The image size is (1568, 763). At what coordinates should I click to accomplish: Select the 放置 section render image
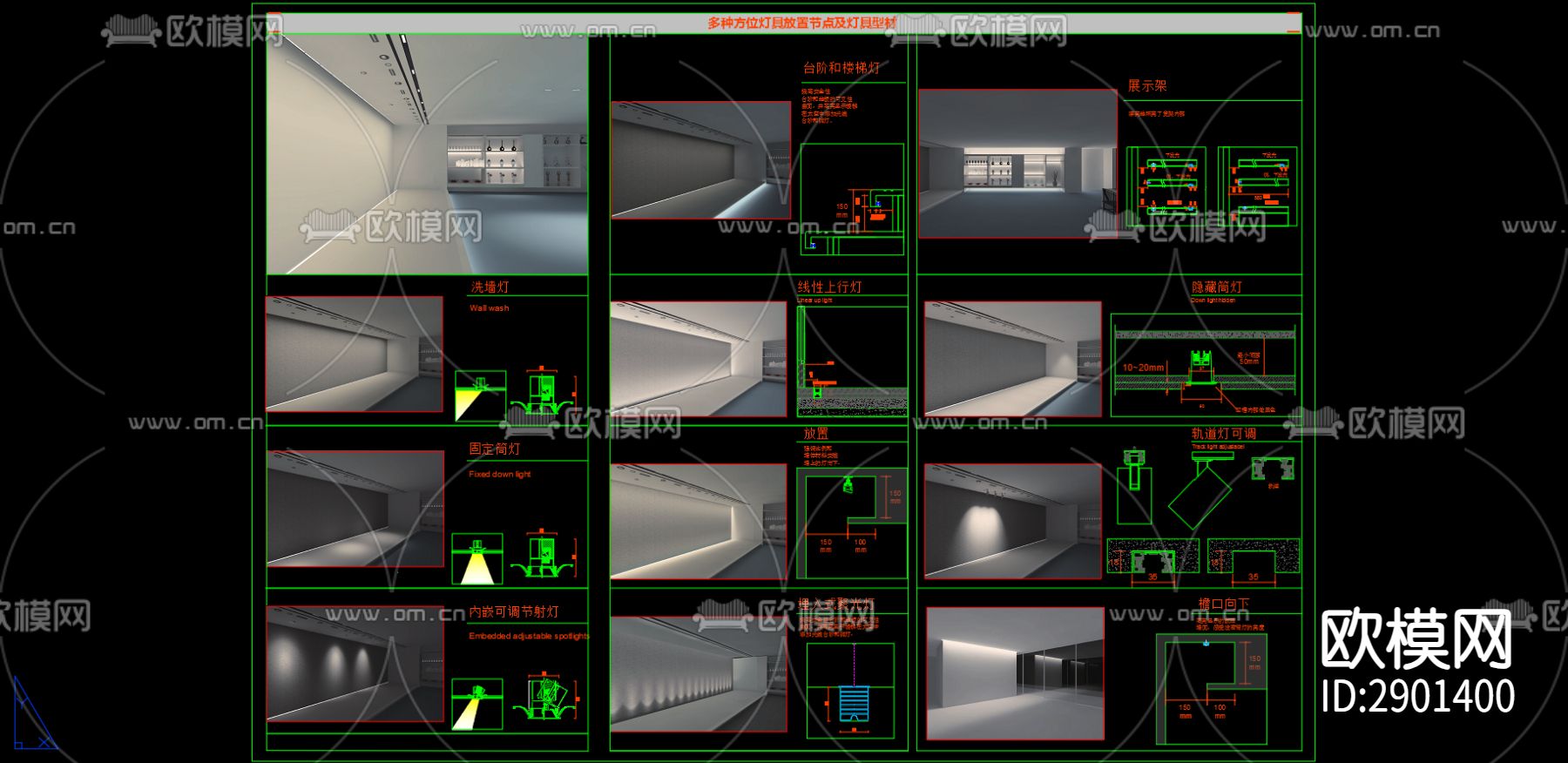(699, 521)
